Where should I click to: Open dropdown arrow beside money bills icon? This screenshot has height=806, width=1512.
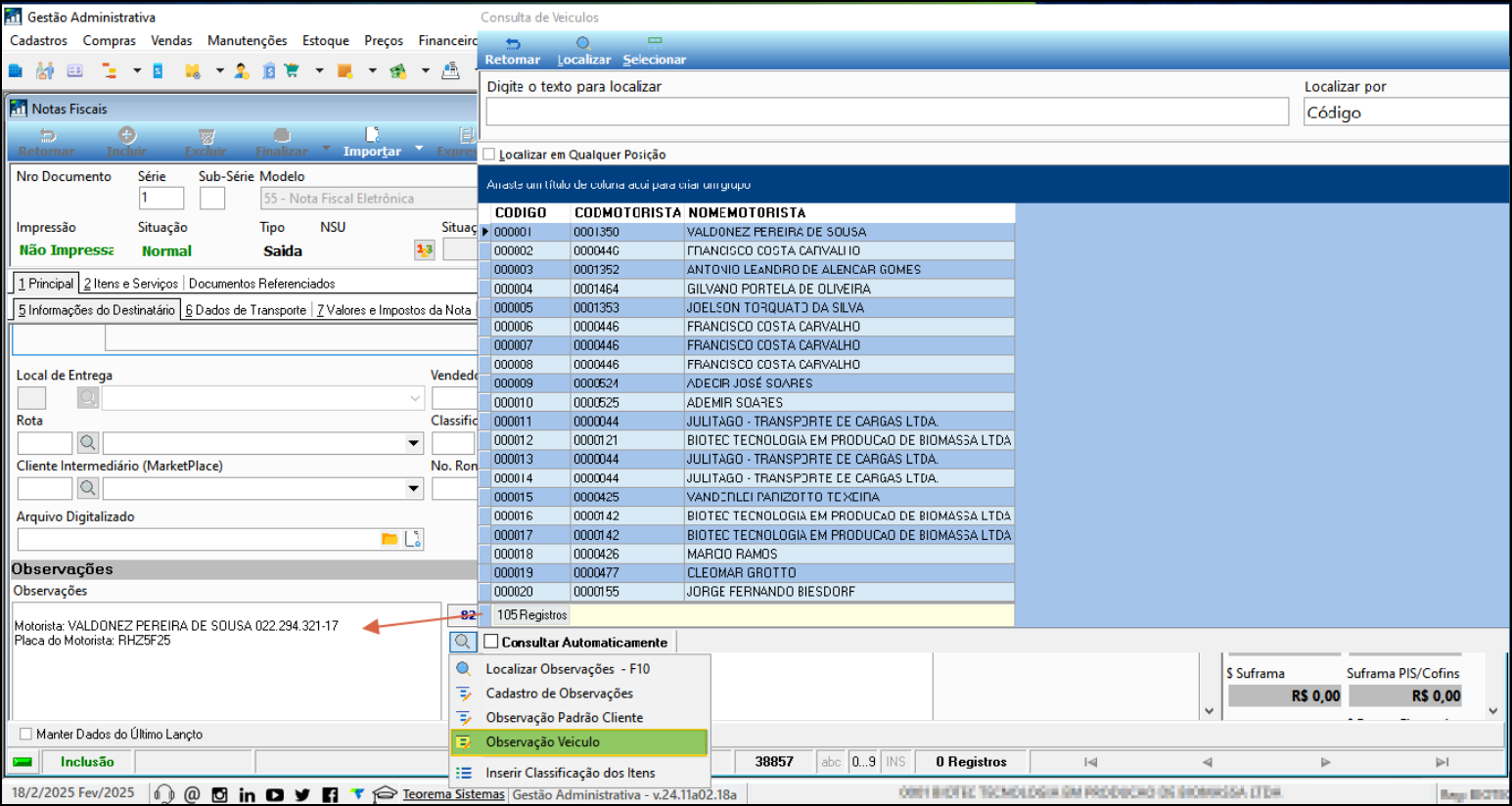[425, 70]
